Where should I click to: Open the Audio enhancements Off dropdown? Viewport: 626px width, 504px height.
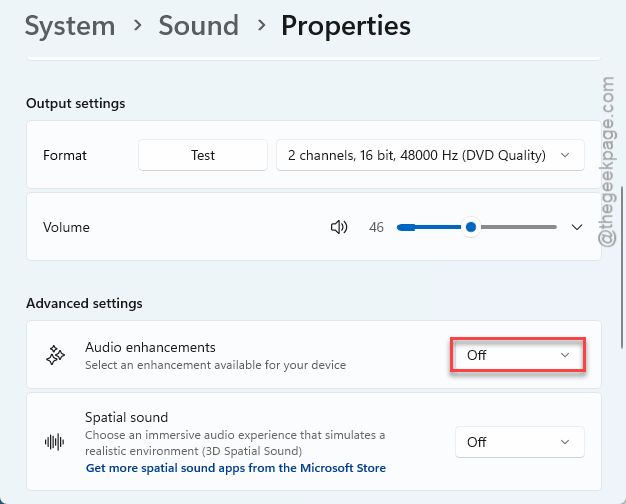click(518, 355)
